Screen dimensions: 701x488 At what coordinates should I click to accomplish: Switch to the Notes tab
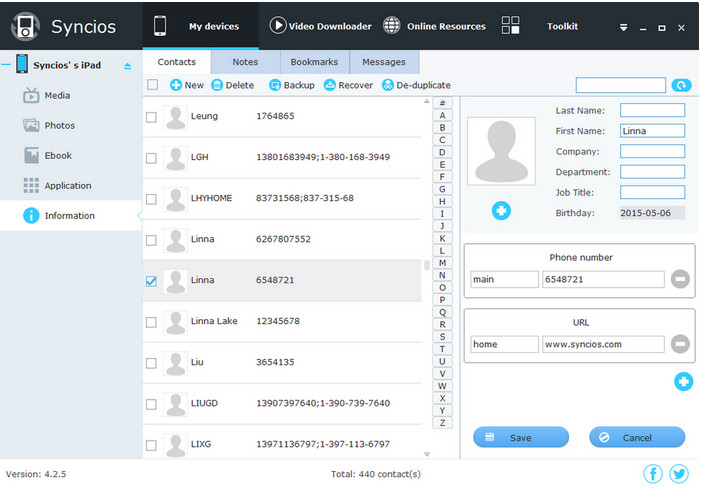[x=245, y=62]
